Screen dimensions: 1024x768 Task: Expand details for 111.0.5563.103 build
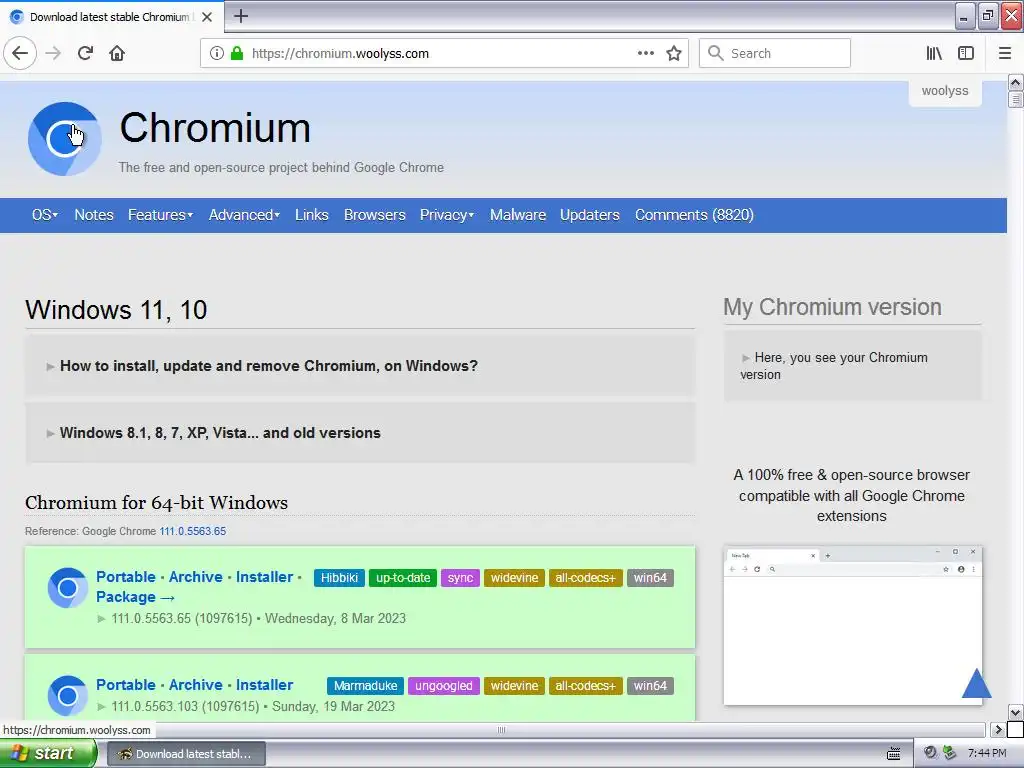246,707
